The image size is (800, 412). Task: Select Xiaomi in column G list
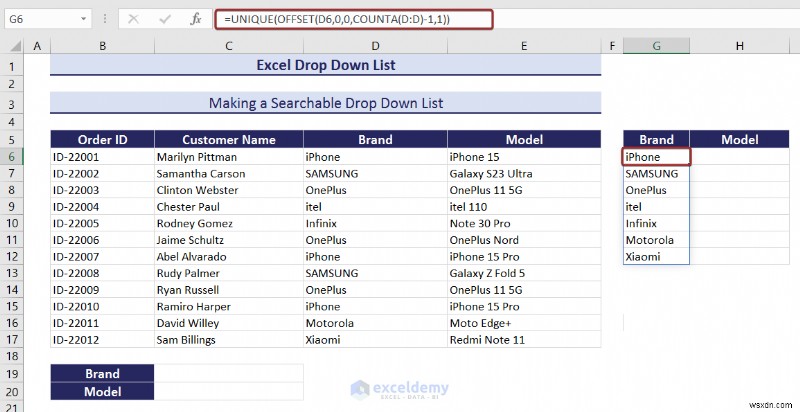point(656,256)
